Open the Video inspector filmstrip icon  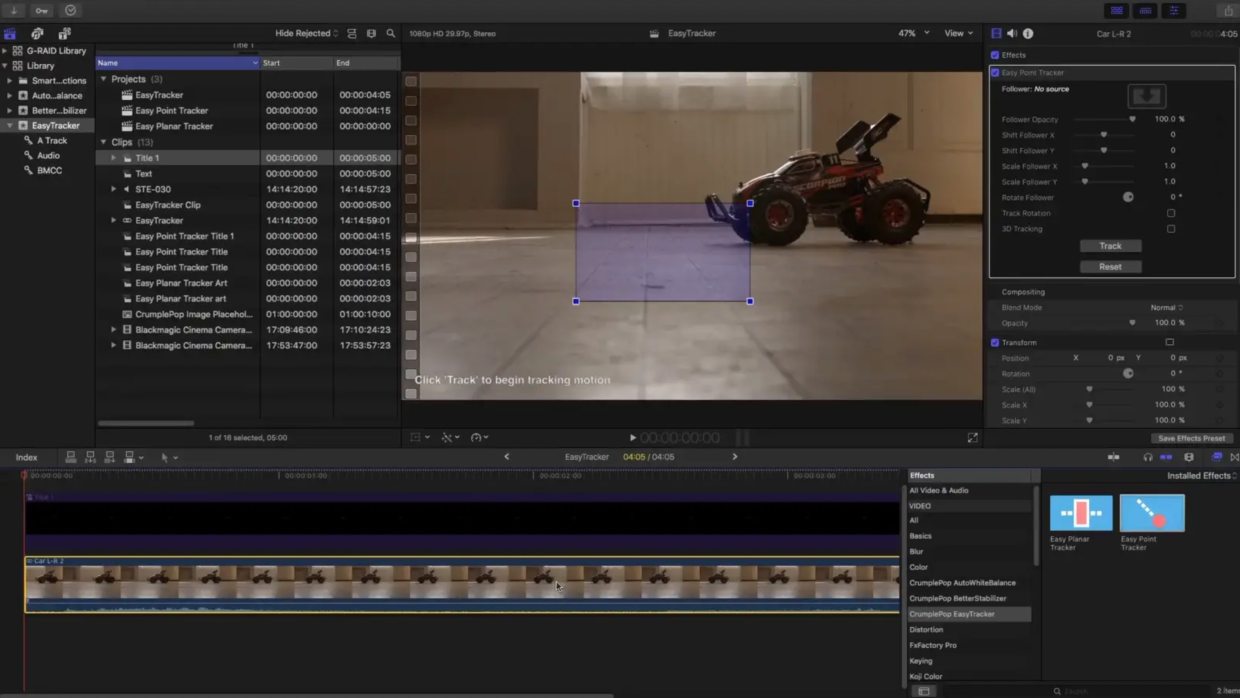(x=996, y=33)
